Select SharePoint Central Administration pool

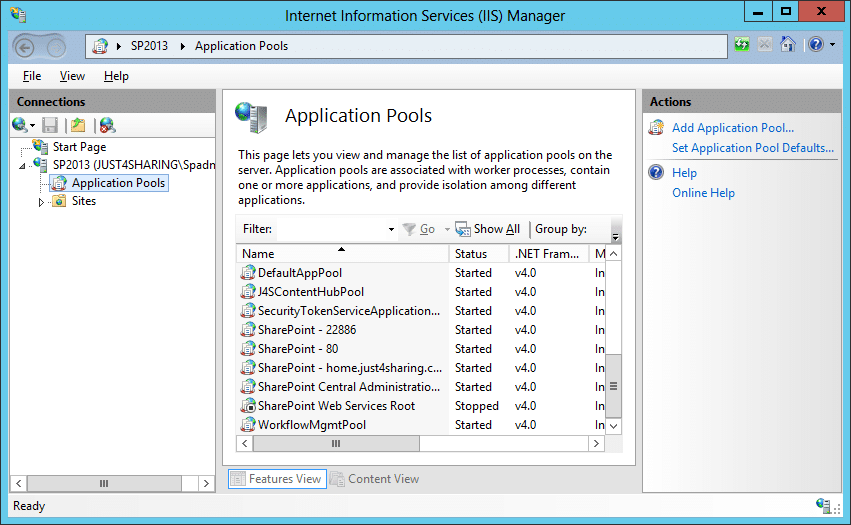coord(421,387)
